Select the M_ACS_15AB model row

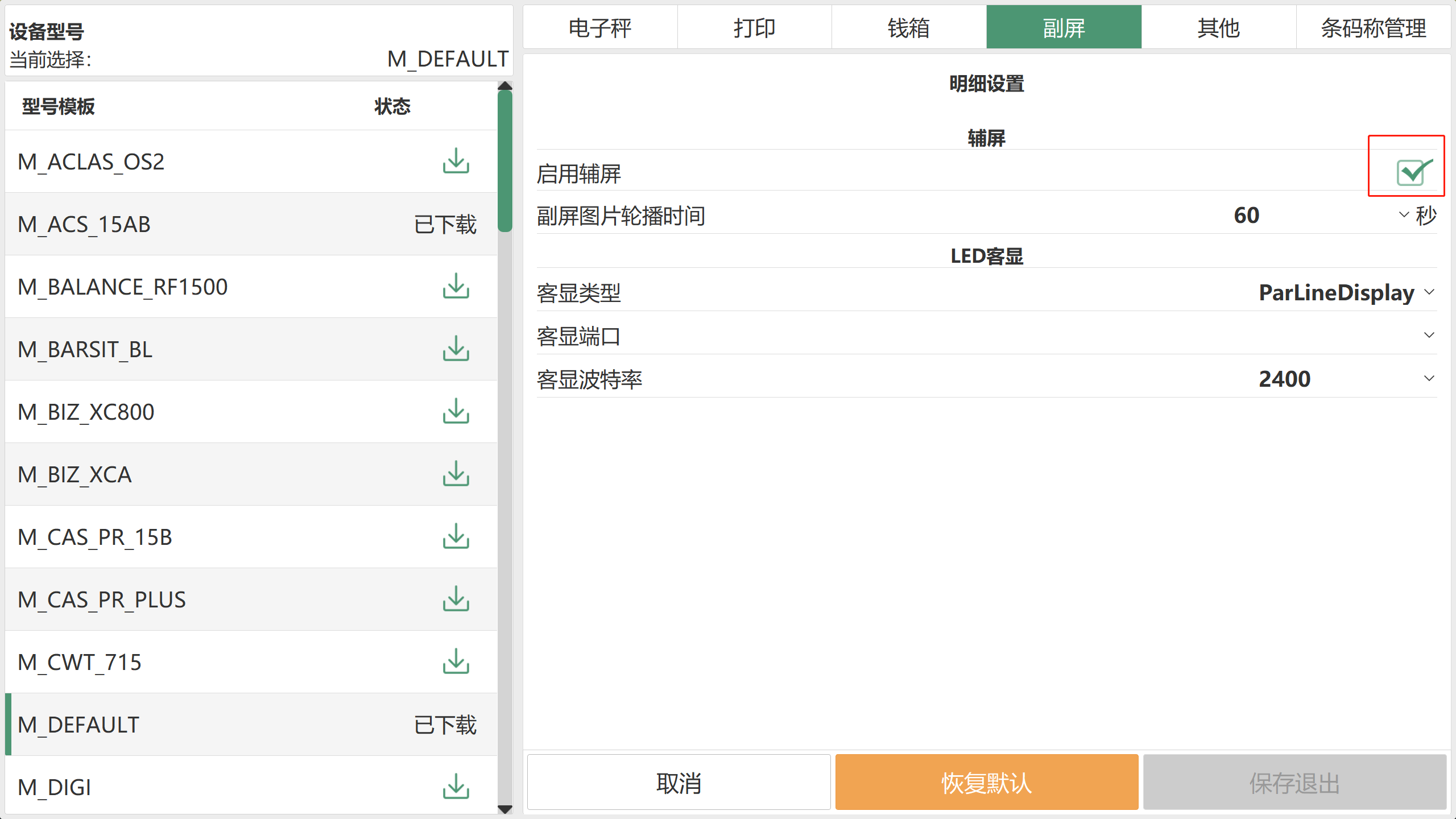(x=251, y=224)
